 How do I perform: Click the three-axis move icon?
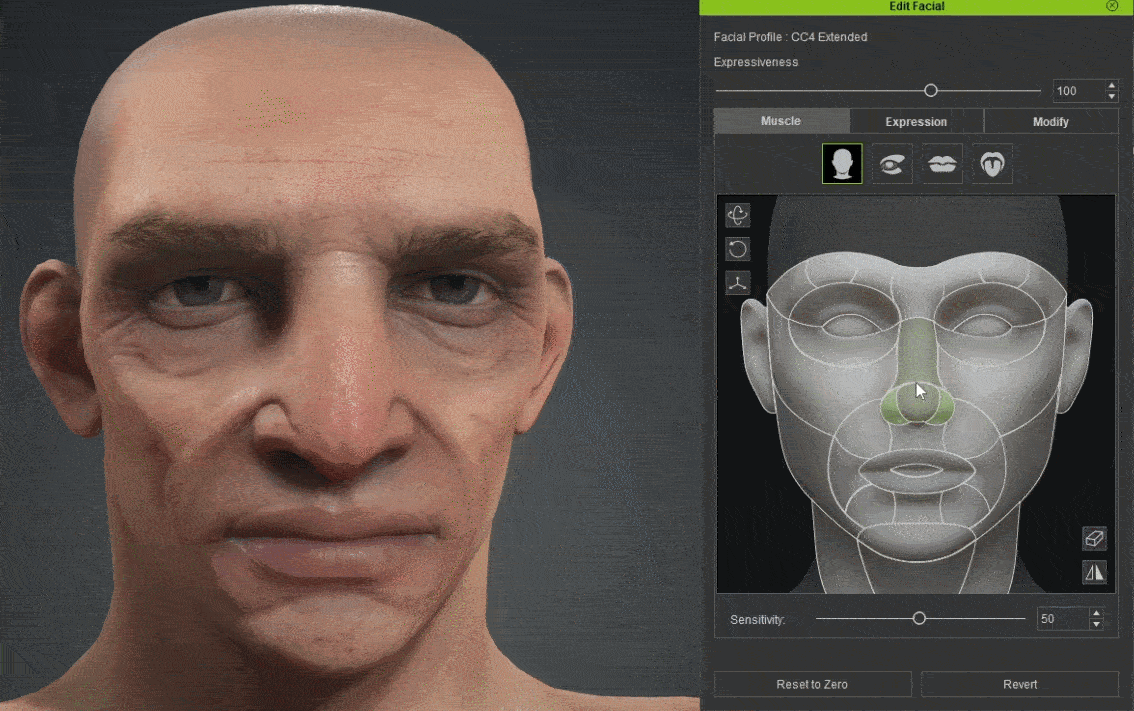click(x=738, y=283)
